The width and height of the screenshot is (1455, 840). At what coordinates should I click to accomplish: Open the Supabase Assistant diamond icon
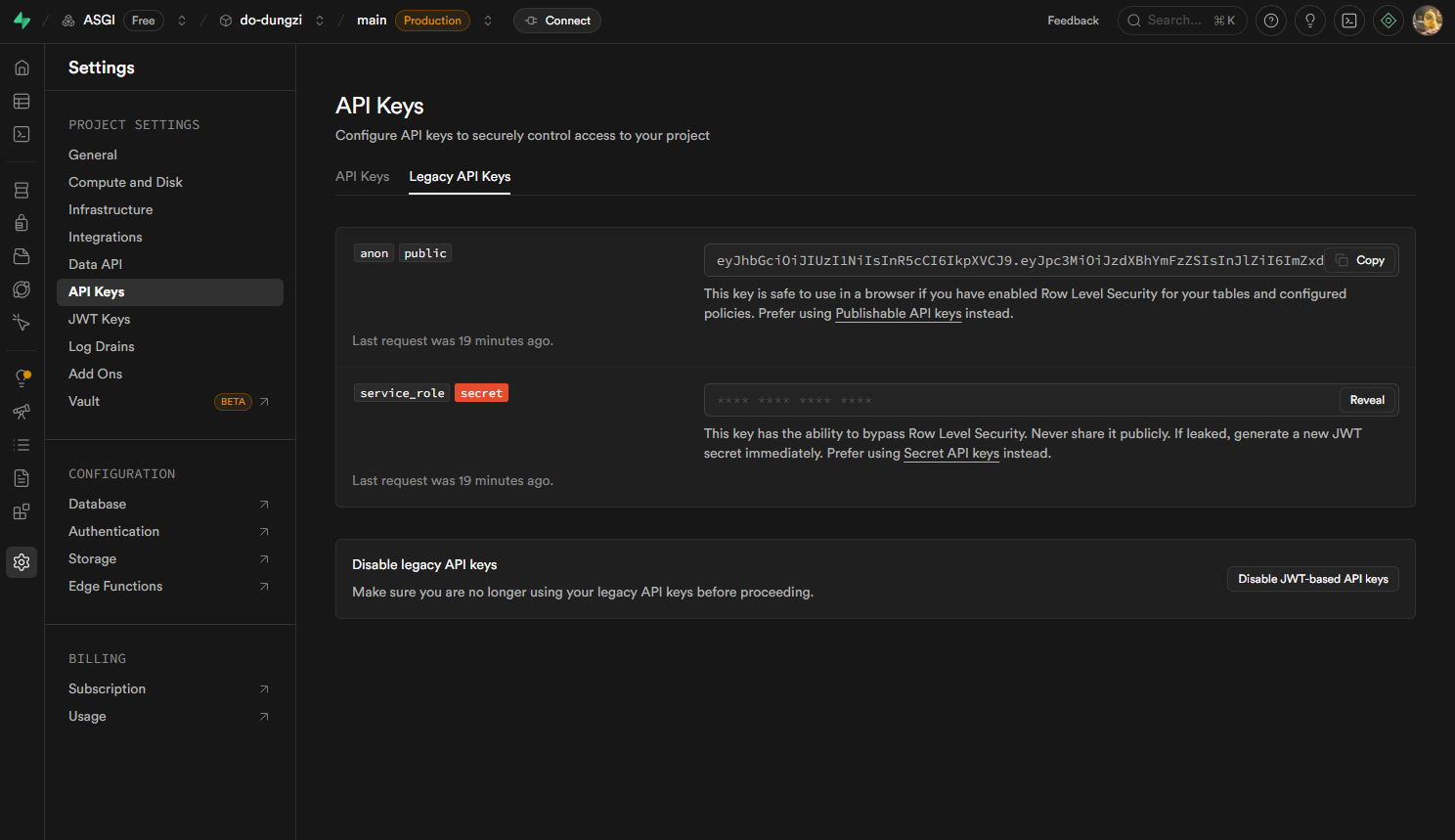[1388, 21]
